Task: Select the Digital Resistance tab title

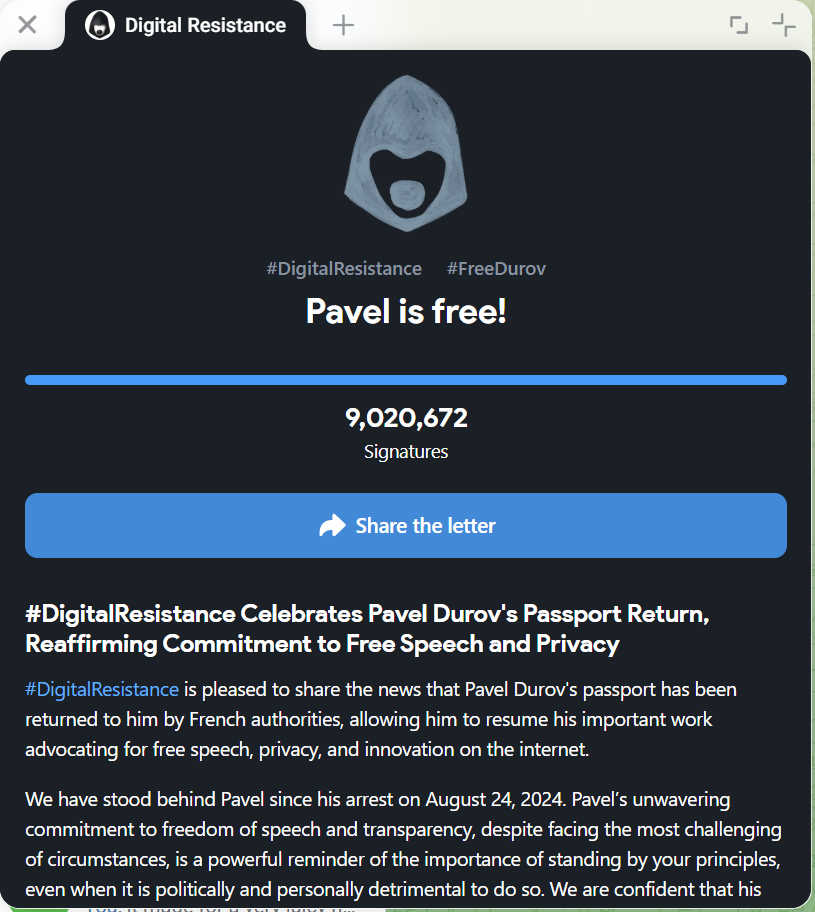Action: [205, 25]
